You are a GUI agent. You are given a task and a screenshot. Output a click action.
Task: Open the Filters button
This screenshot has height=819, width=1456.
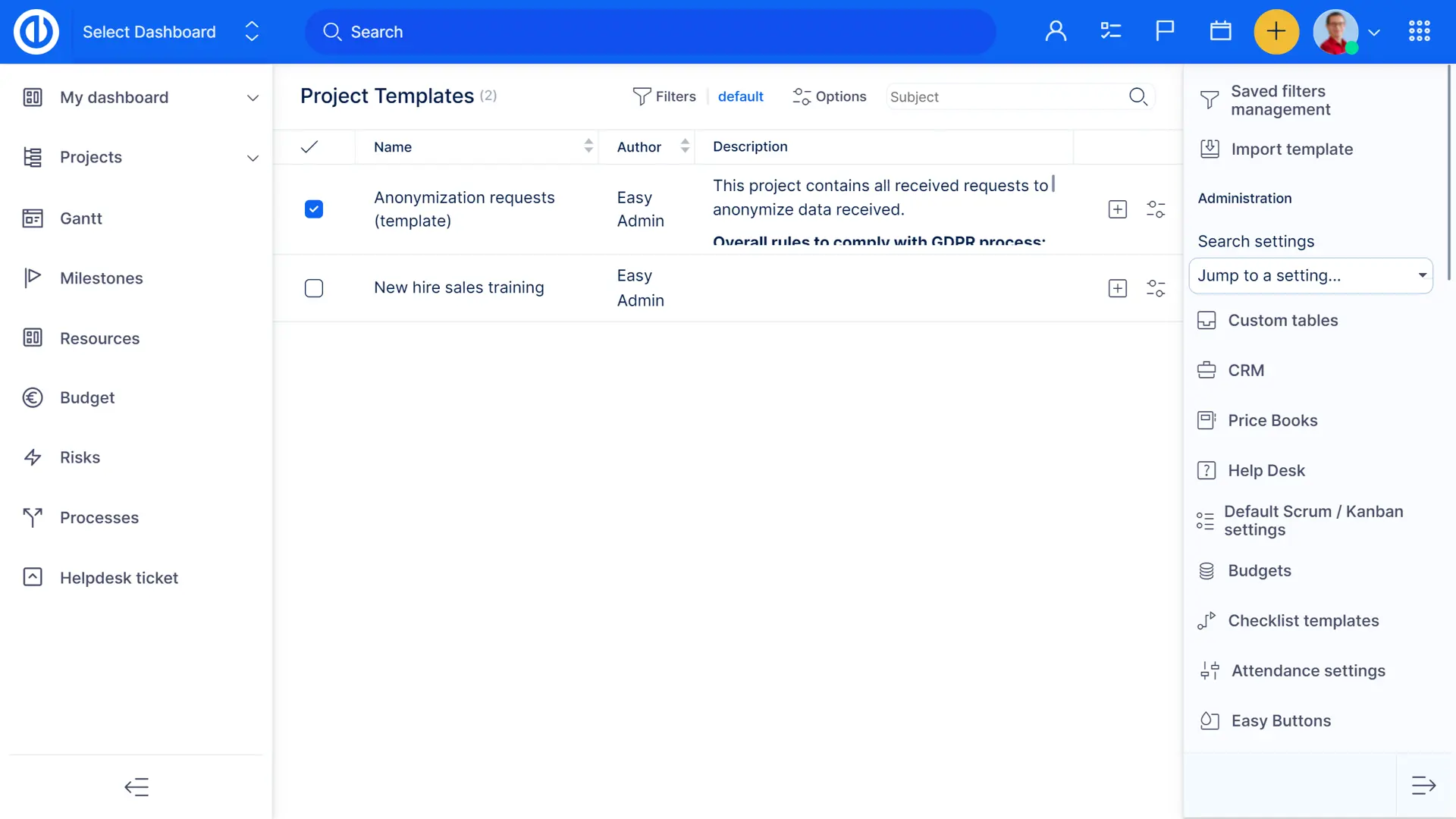664,96
